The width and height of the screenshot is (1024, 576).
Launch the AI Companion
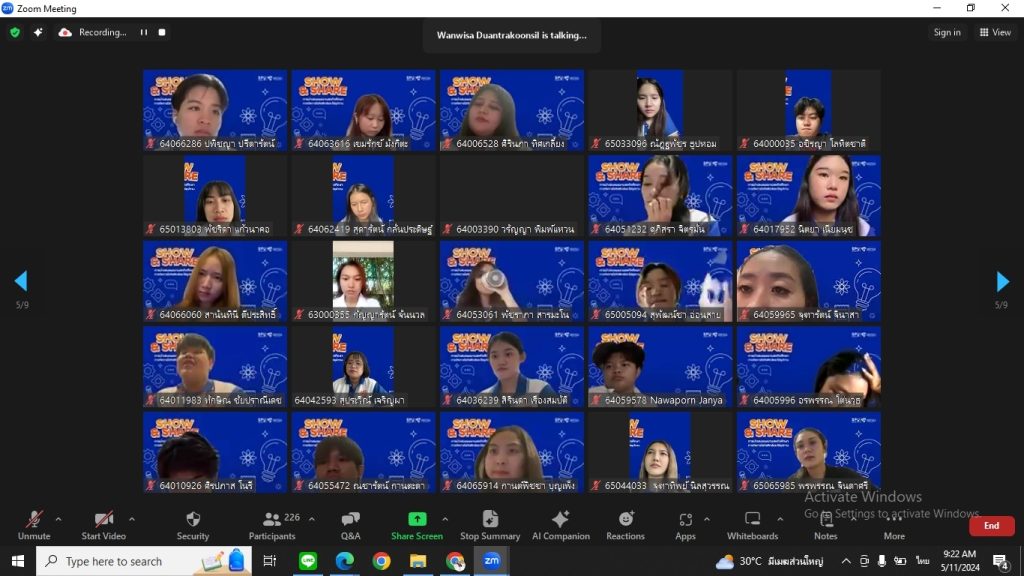pos(560,526)
